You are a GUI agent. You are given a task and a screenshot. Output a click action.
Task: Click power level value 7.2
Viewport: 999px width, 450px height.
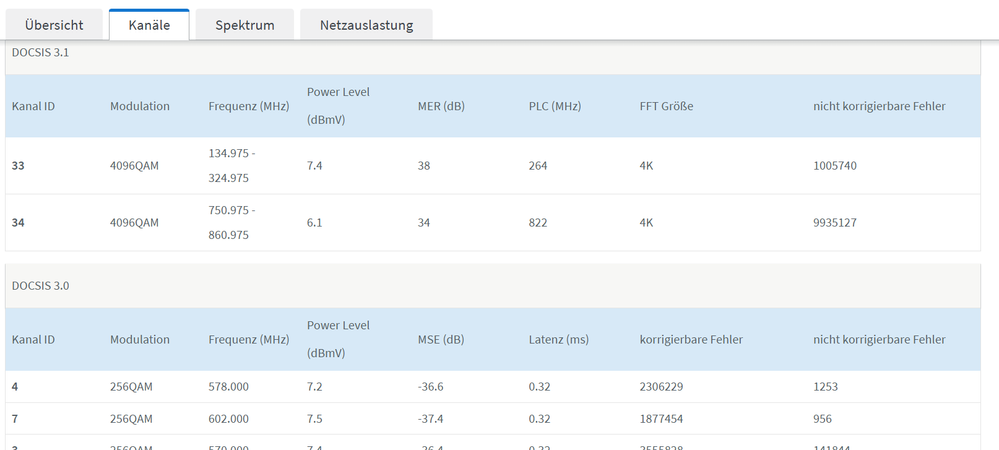click(314, 387)
